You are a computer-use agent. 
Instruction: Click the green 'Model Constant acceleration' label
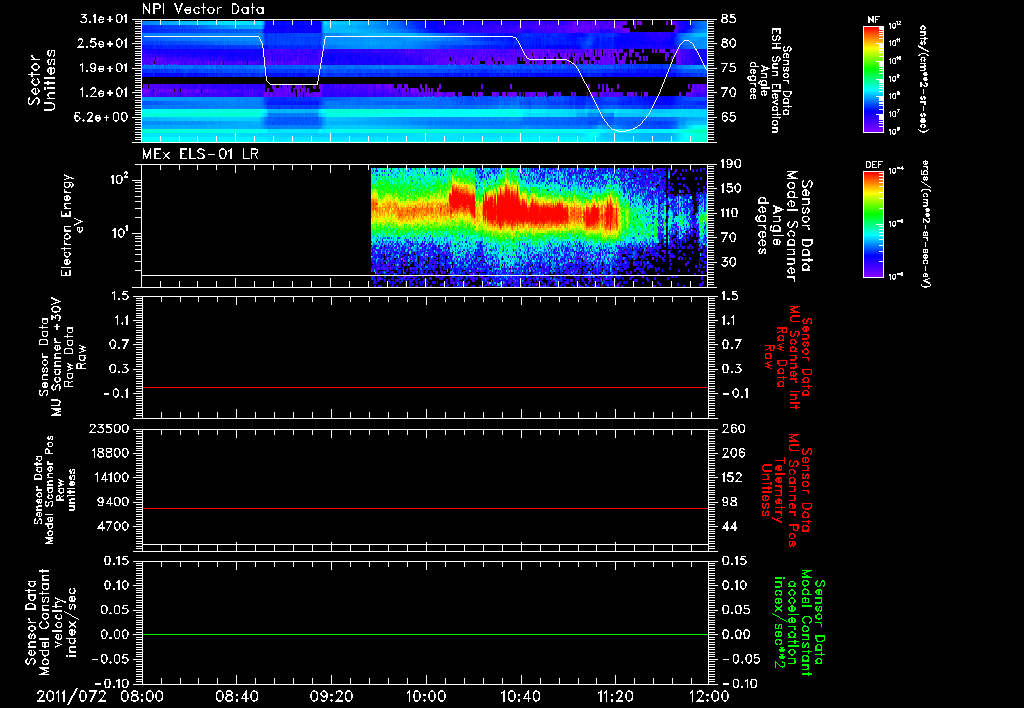(799, 622)
